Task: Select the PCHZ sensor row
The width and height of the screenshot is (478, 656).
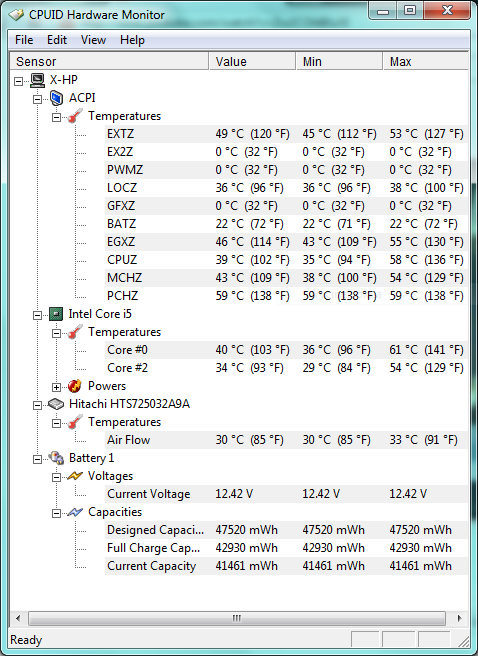Action: [x=286, y=296]
